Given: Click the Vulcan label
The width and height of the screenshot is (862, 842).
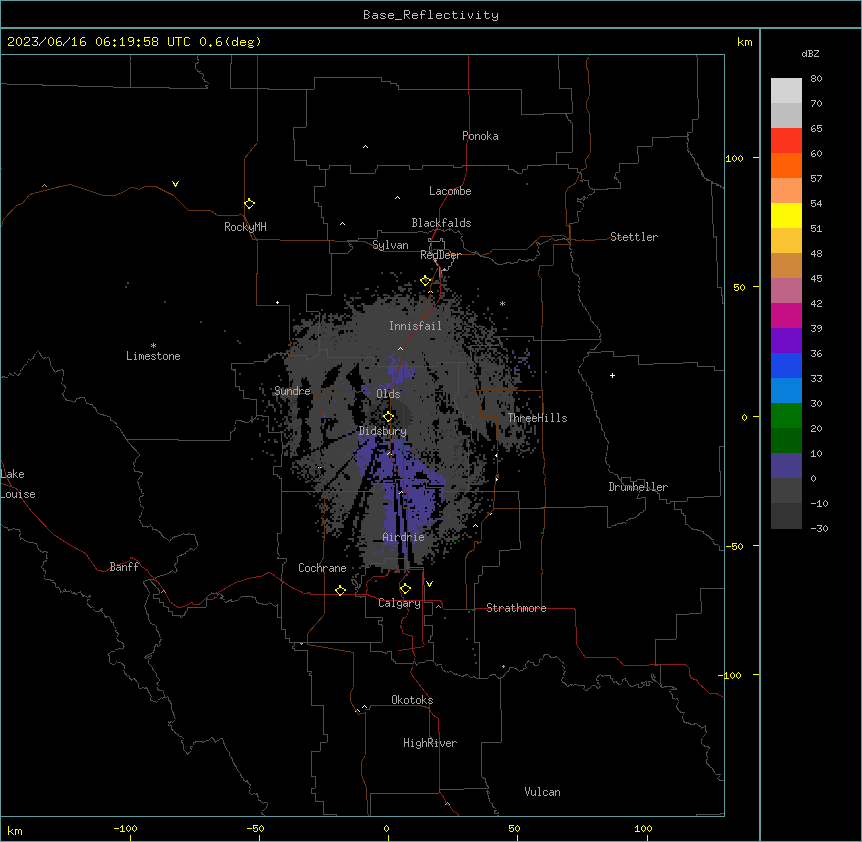Looking at the screenshot, I should point(542,792).
